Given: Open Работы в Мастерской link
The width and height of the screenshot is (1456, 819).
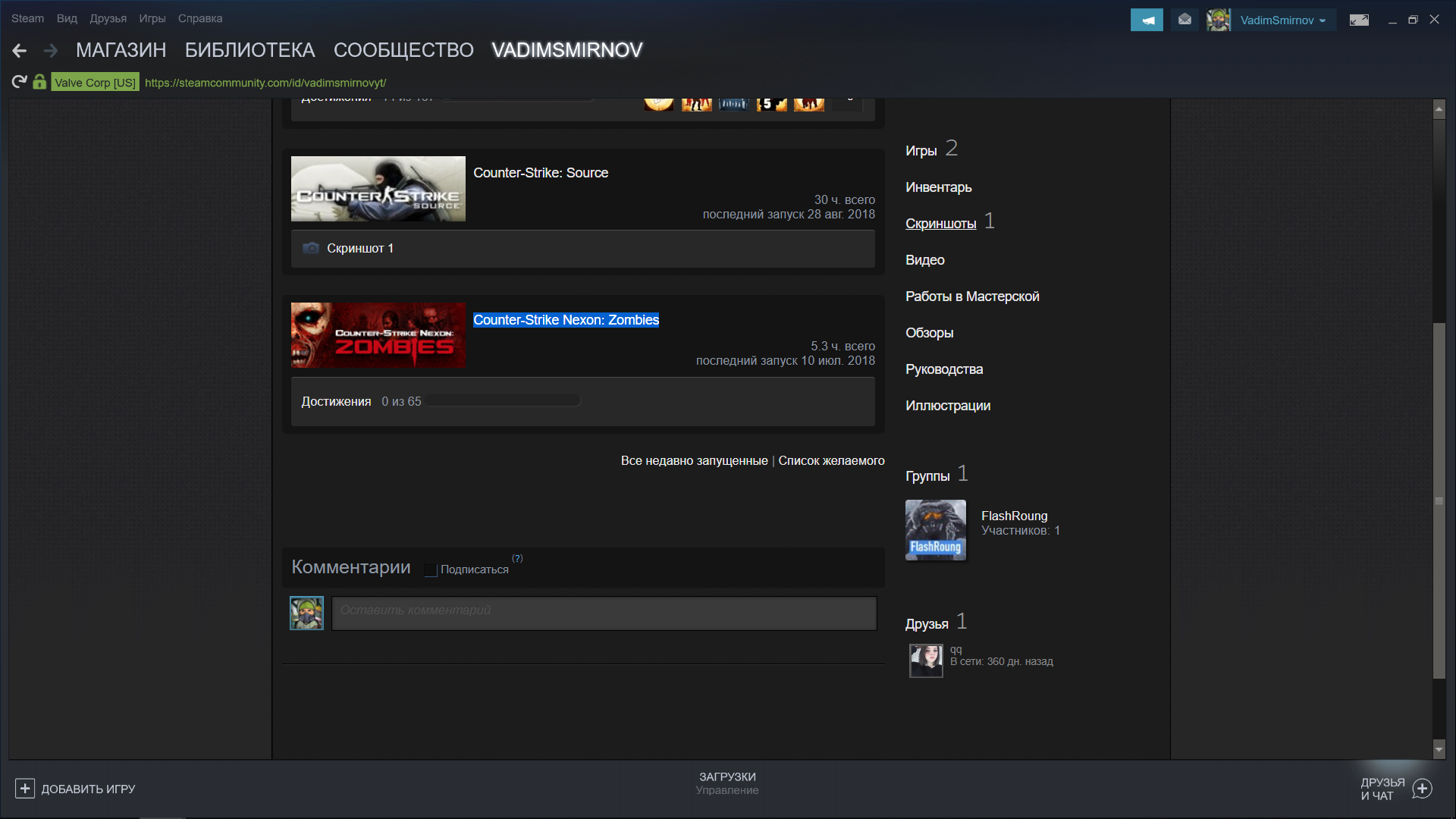Looking at the screenshot, I should tap(972, 297).
